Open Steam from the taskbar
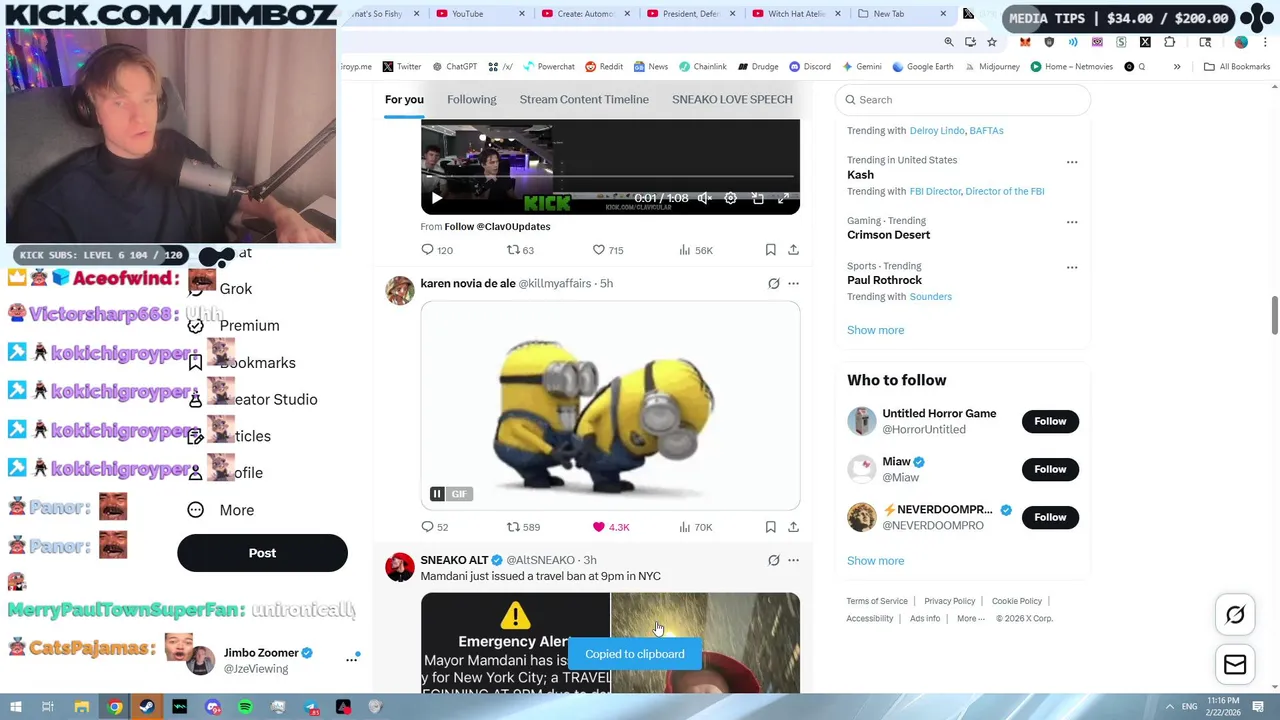The height and width of the screenshot is (720, 1280). coord(147,707)
